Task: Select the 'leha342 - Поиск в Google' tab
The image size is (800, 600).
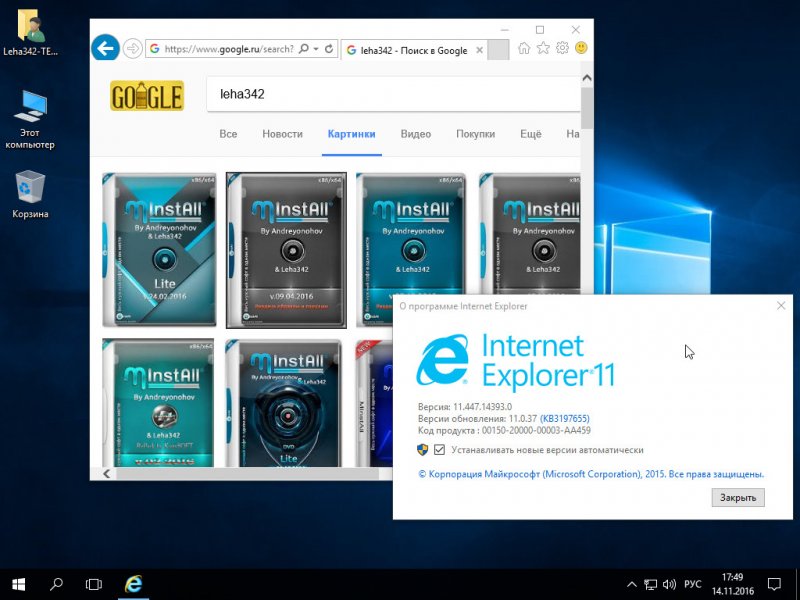Action: [x=414, y=50]
